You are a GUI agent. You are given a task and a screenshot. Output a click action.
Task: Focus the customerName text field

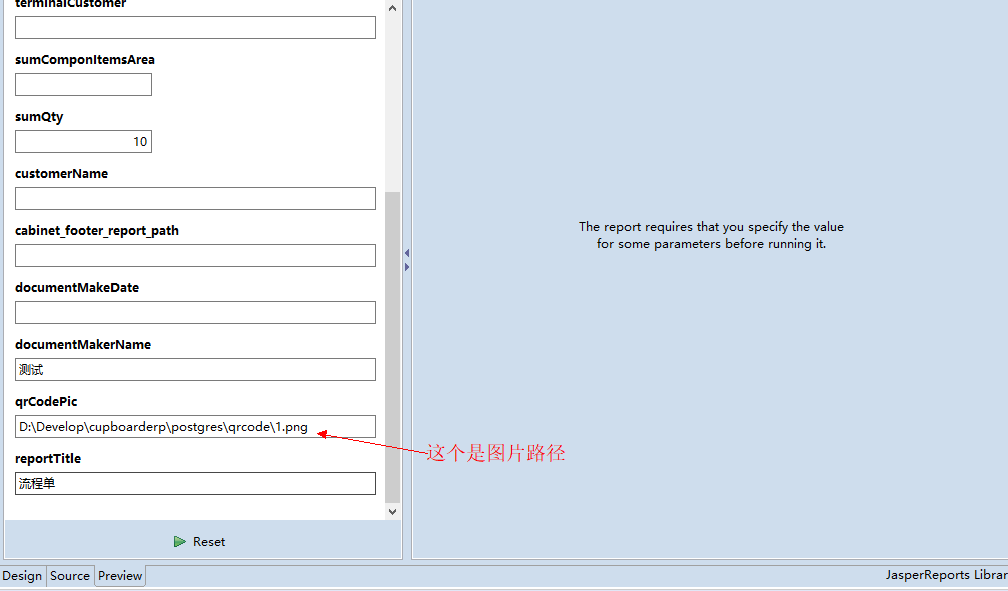pos(195,198)
